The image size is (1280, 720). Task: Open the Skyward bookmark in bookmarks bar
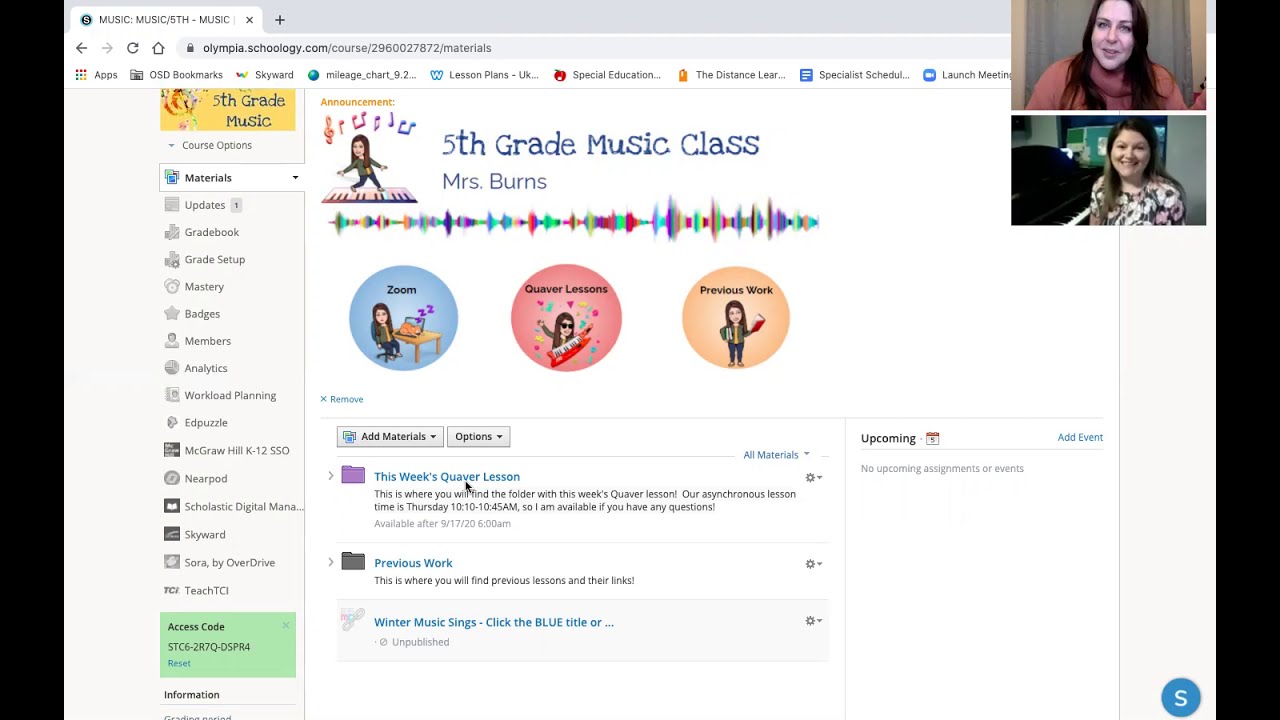click(x=265, y=75)
